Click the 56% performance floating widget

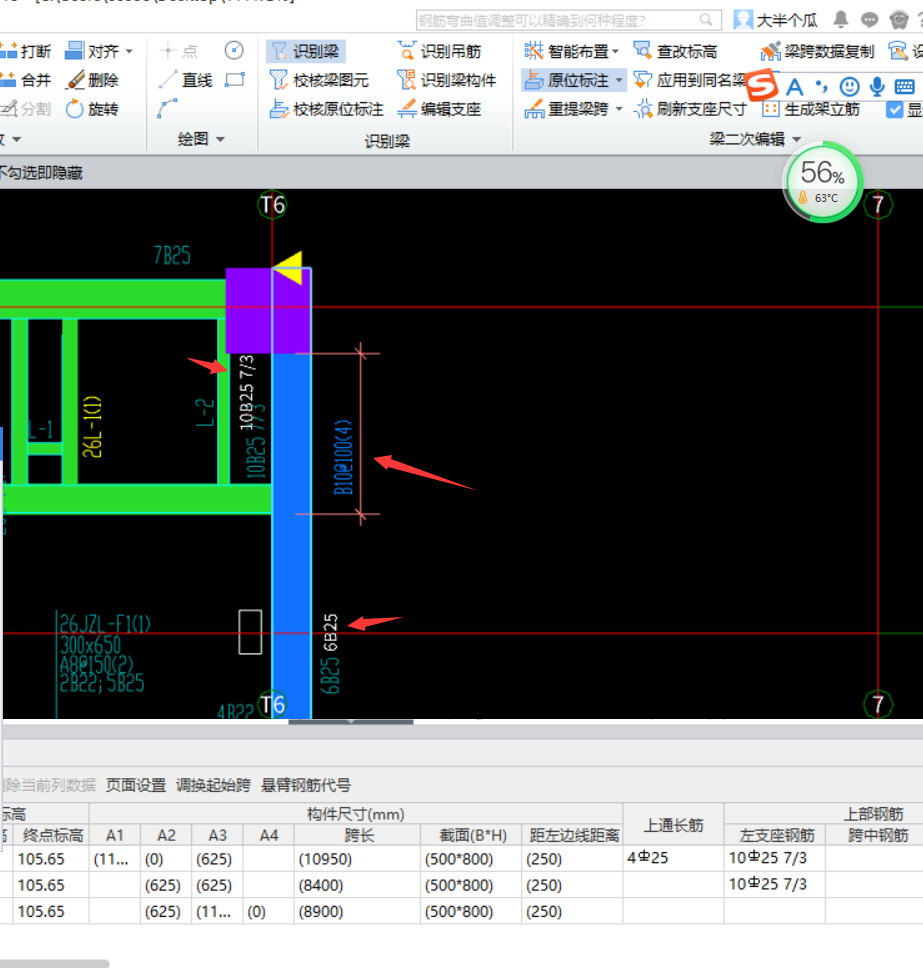point(823,182)
